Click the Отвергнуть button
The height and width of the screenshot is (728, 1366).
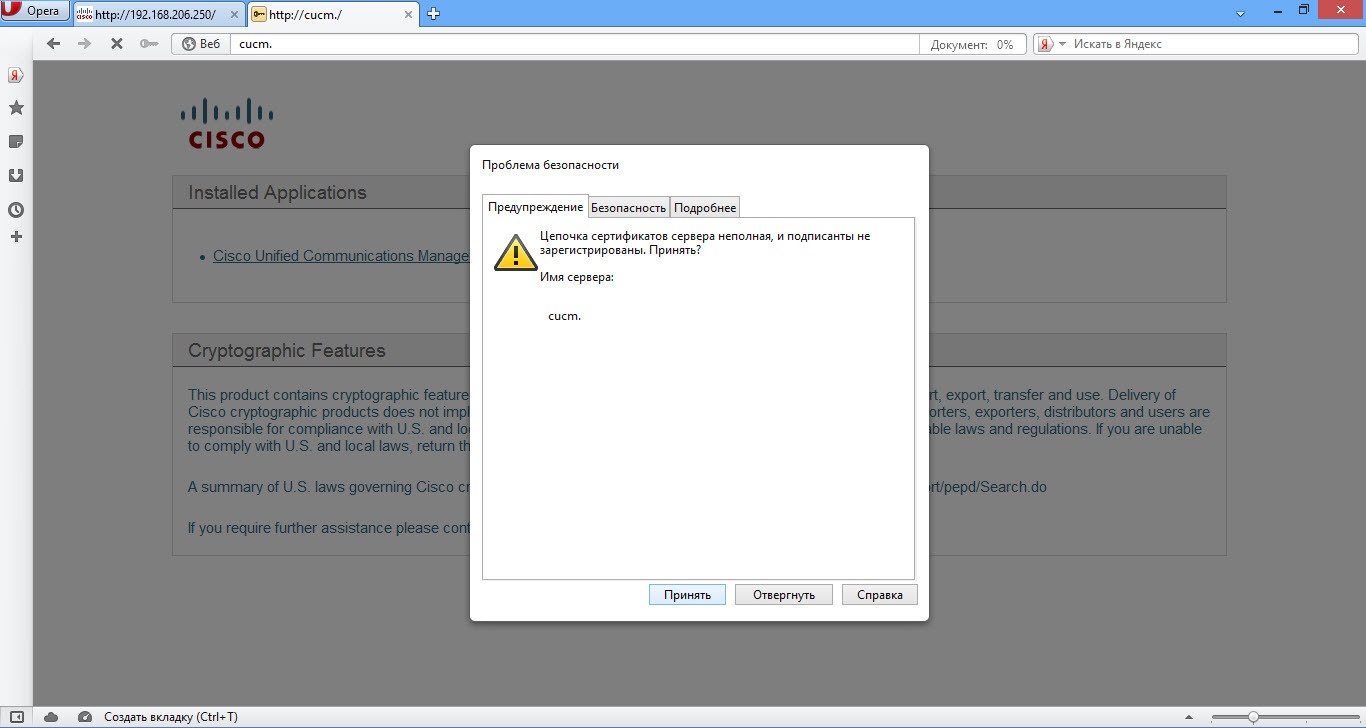pyautogui.click(x=784, y=594)
